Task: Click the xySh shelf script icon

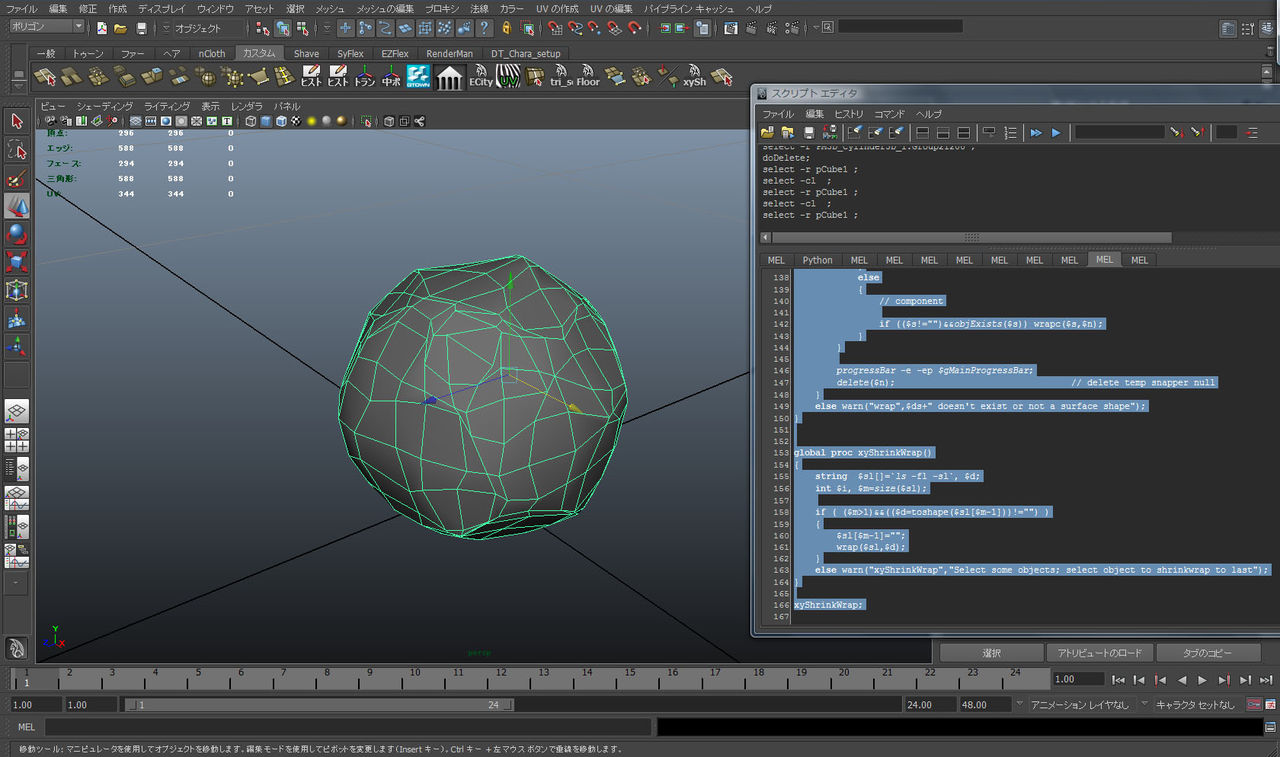Action: [692, 76]
